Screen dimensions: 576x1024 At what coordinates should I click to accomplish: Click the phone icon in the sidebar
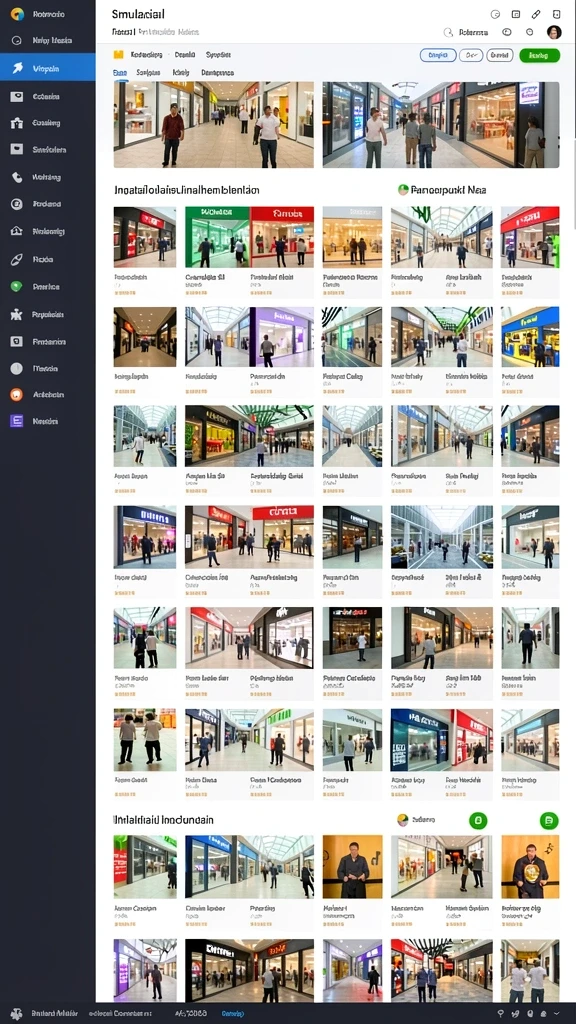[x=17, y=177]
